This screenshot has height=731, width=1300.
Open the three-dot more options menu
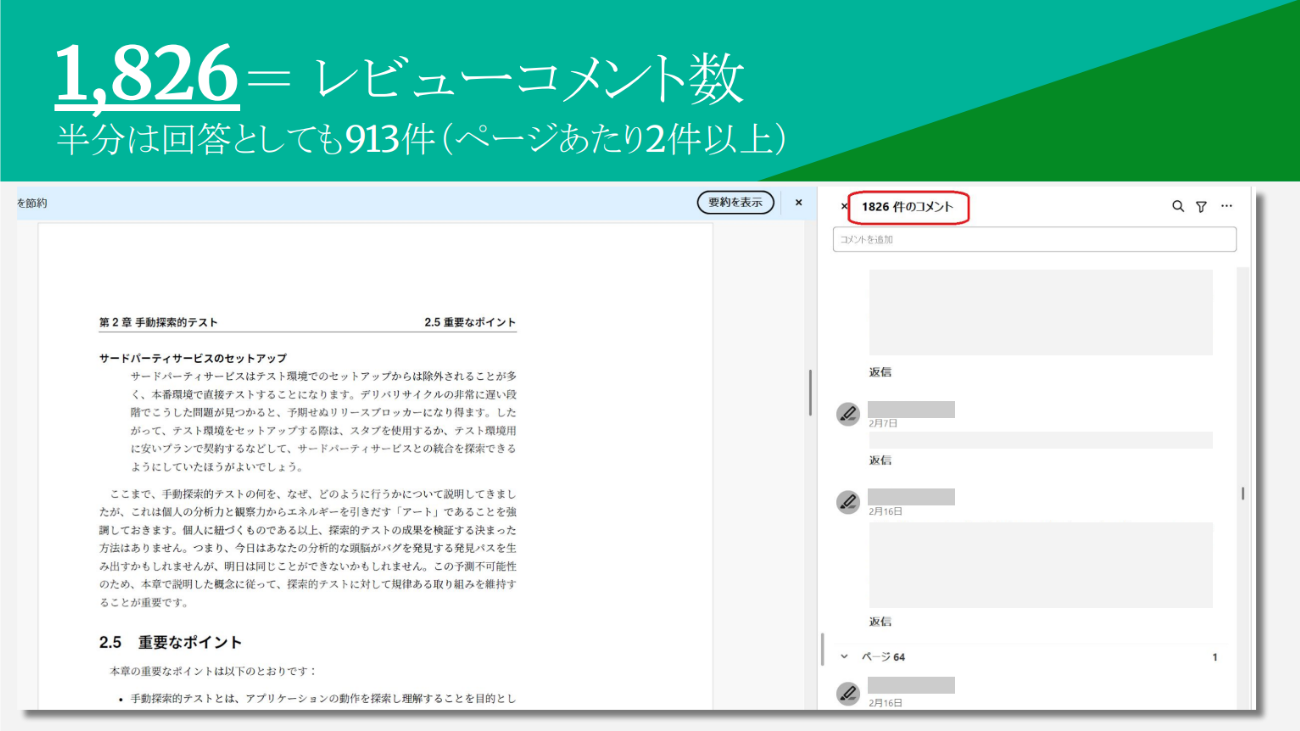(x=1227, y=206)
